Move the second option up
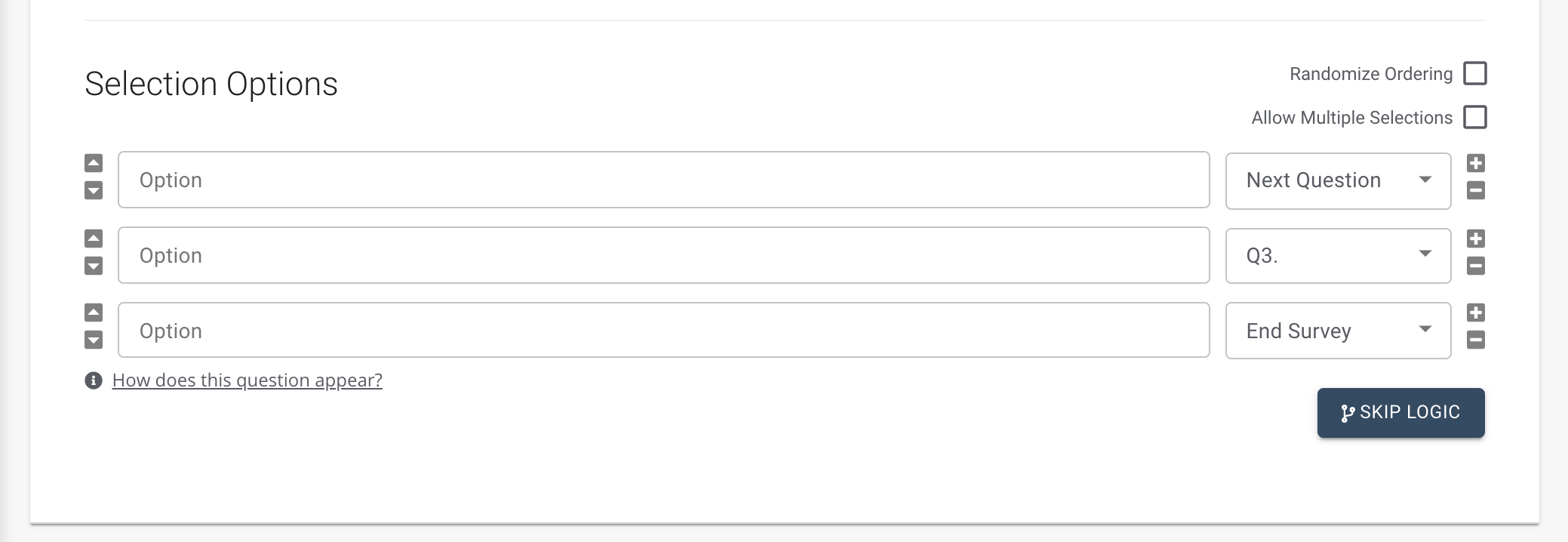This screenshot has height=542, width=1568. tap(94, 239)
